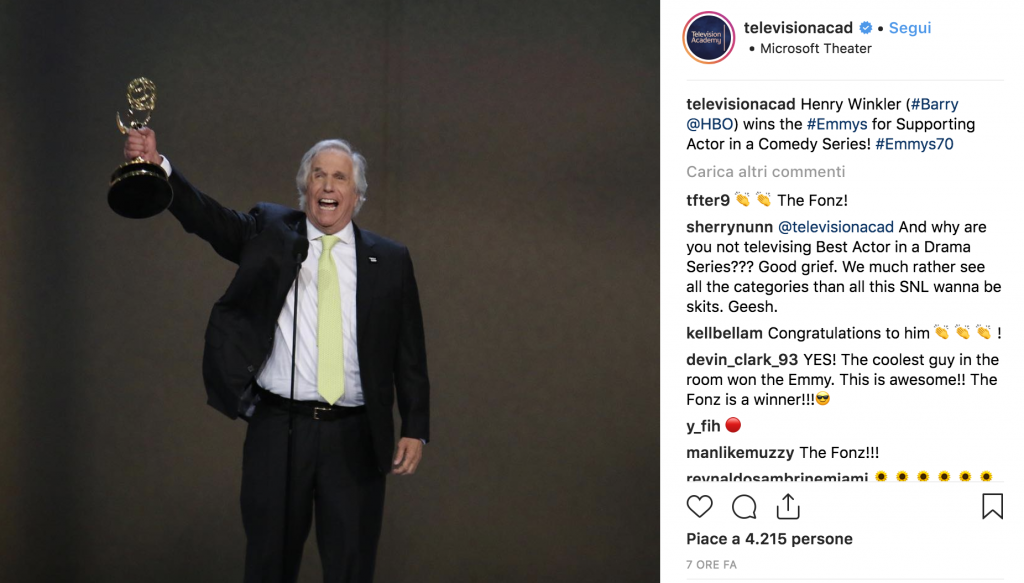Save the post with the bookmark icon
Screen dimensions: 1024x583
coord(992,506)
